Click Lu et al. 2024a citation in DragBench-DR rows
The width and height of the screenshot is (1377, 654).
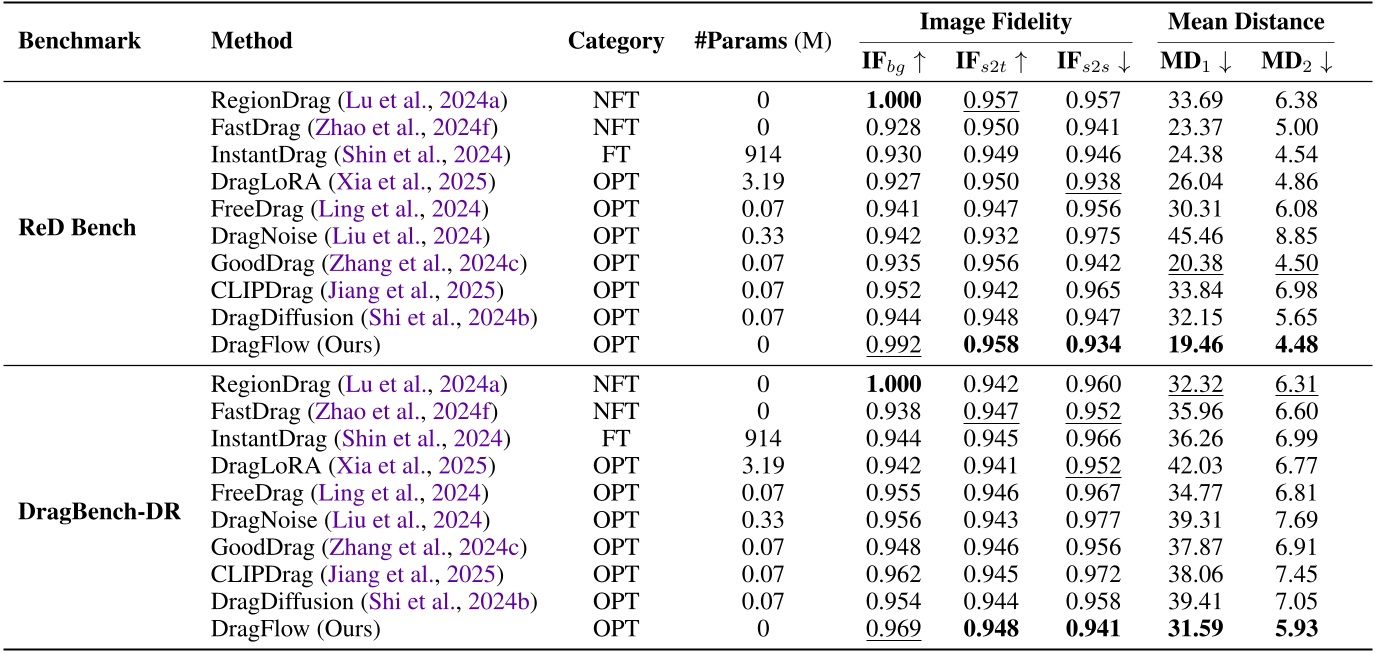pyautogui.click(x=415, y=383)
